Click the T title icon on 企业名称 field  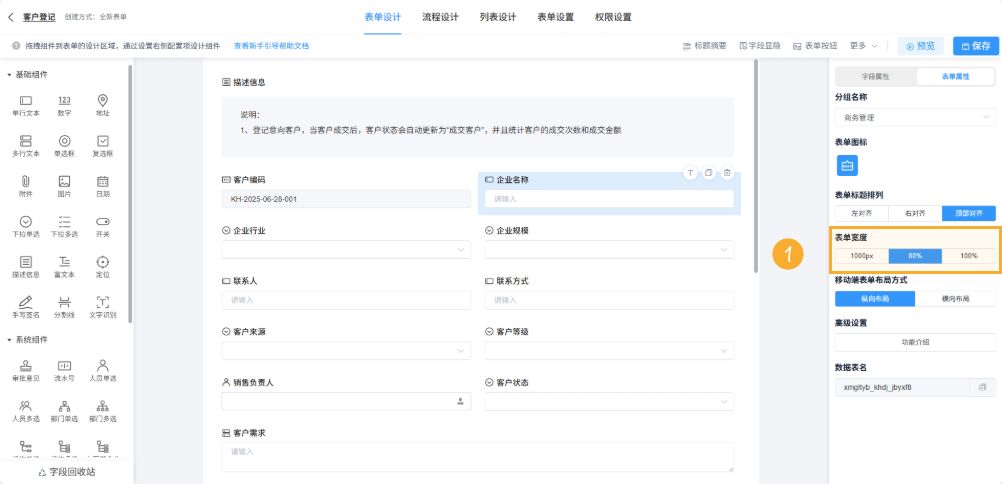click(690, 173)
